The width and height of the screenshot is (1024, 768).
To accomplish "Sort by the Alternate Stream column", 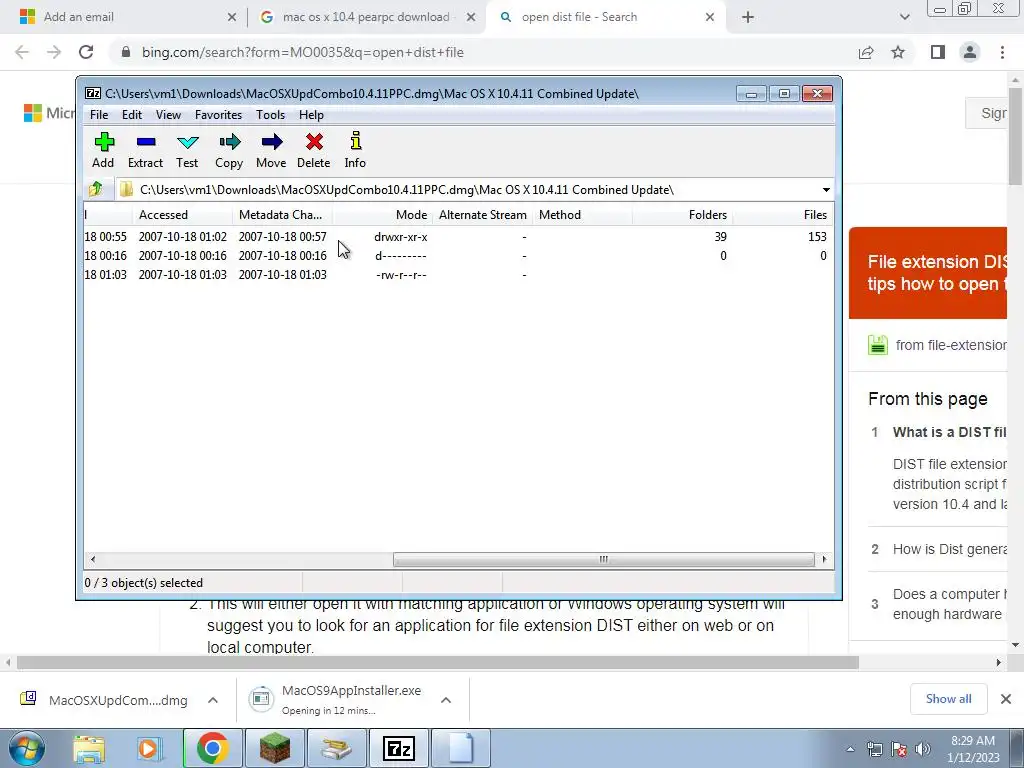I will click(483, 215).
